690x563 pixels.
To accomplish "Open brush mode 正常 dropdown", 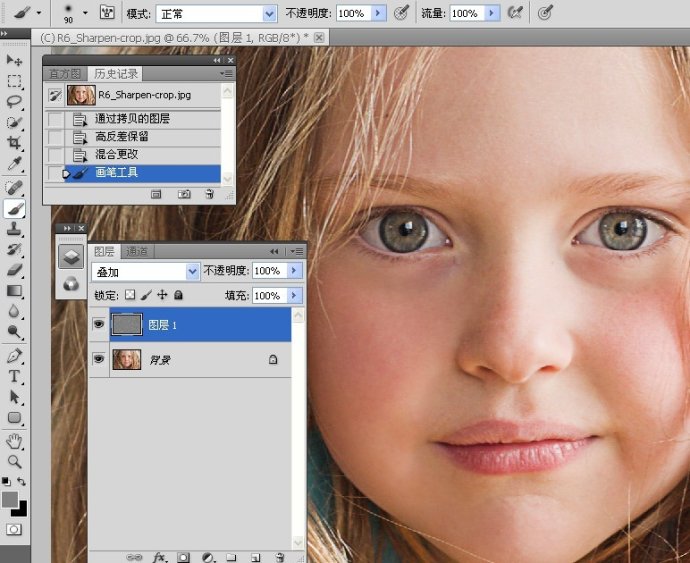I will pos(269,14).
